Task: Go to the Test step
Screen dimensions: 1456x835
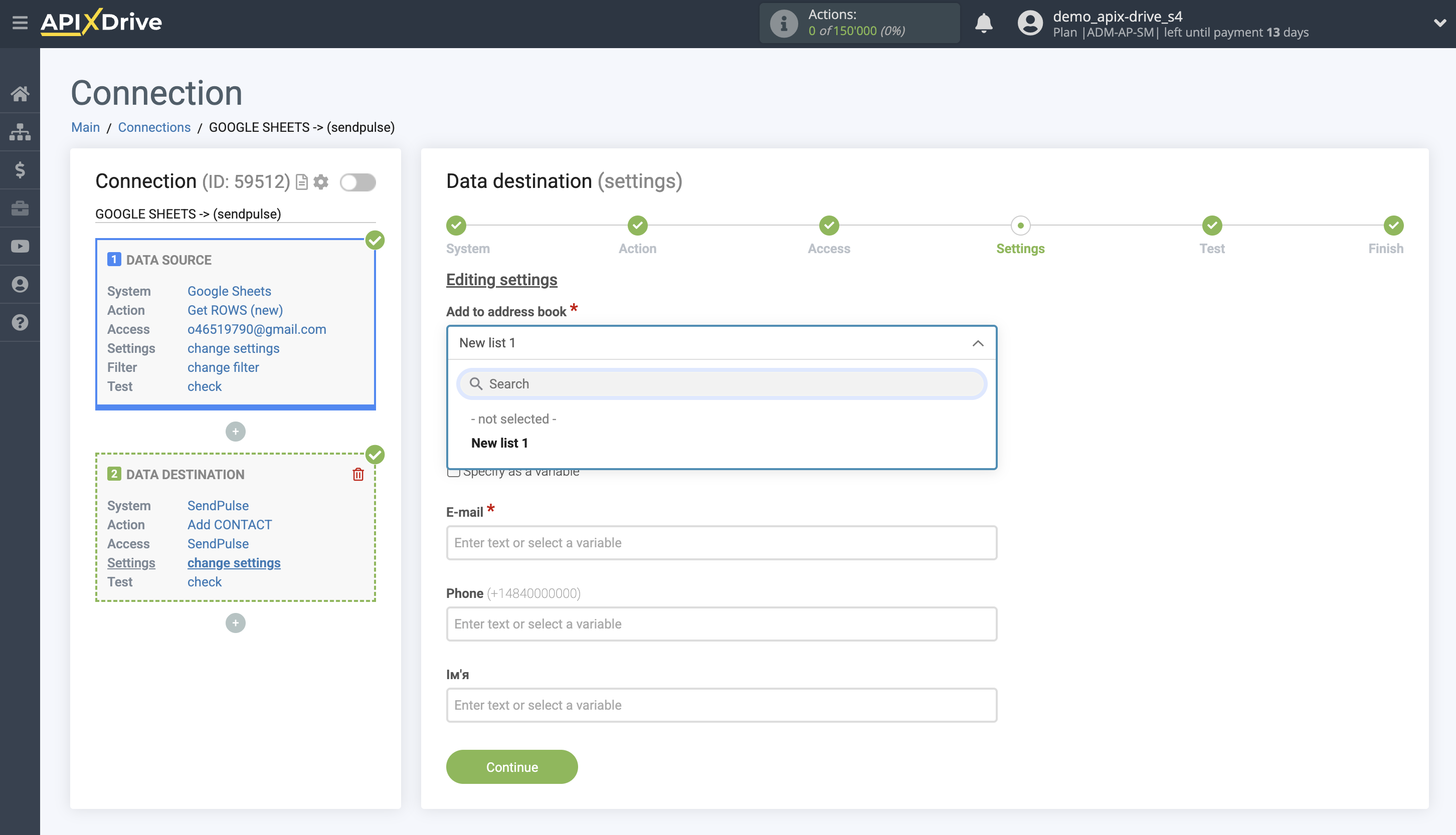Action: [x=1212, y=226]
